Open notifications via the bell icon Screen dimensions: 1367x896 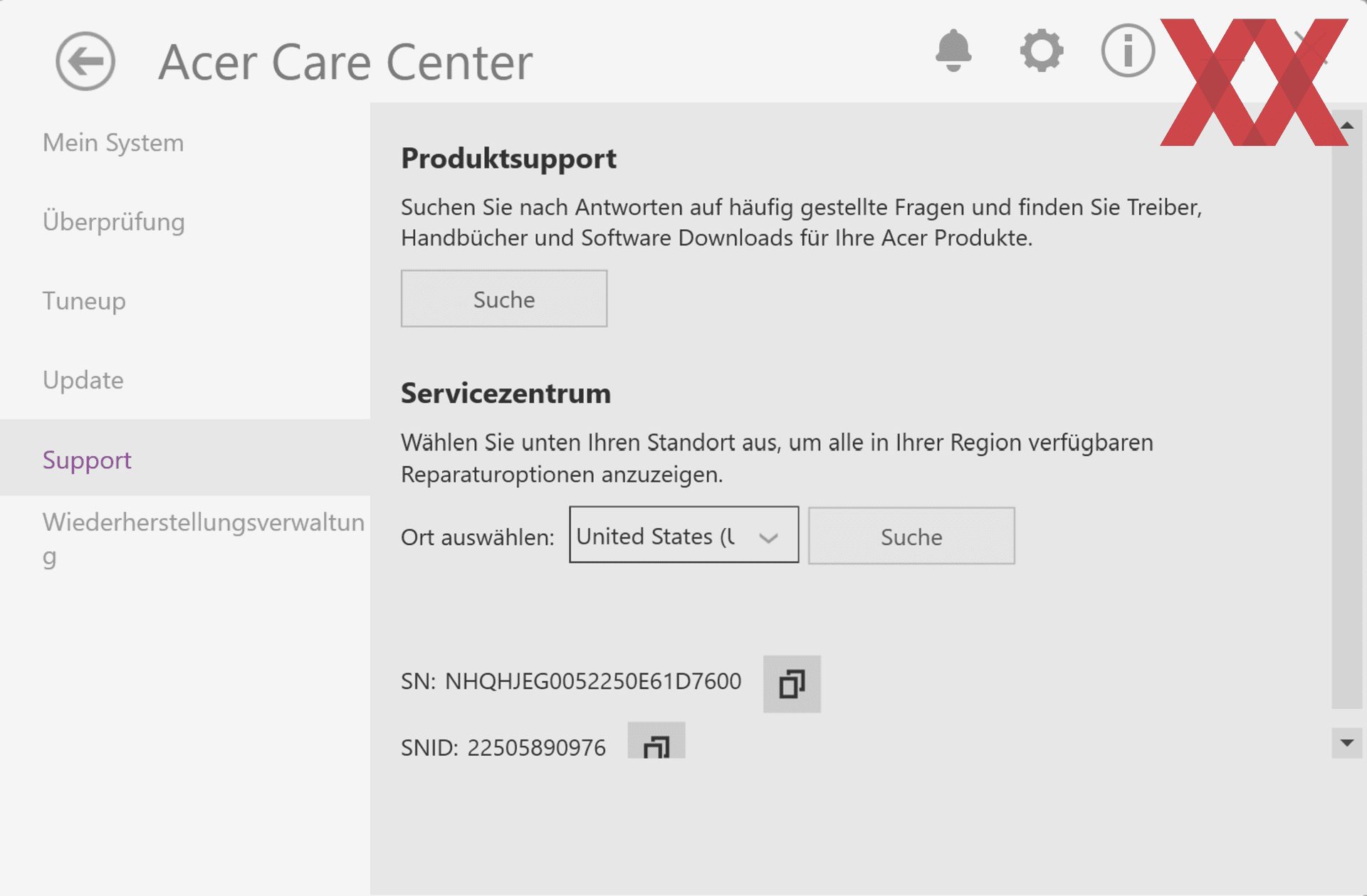pyautogui.click(x=953, y=51)
